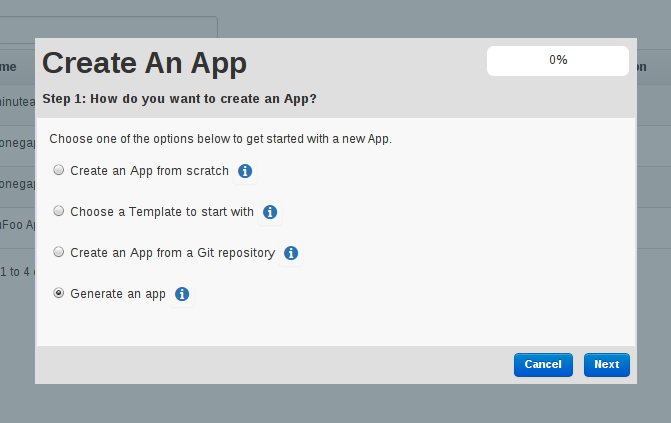
Task: Select Create an App from scratch radio
Action: tap(59, 170)
